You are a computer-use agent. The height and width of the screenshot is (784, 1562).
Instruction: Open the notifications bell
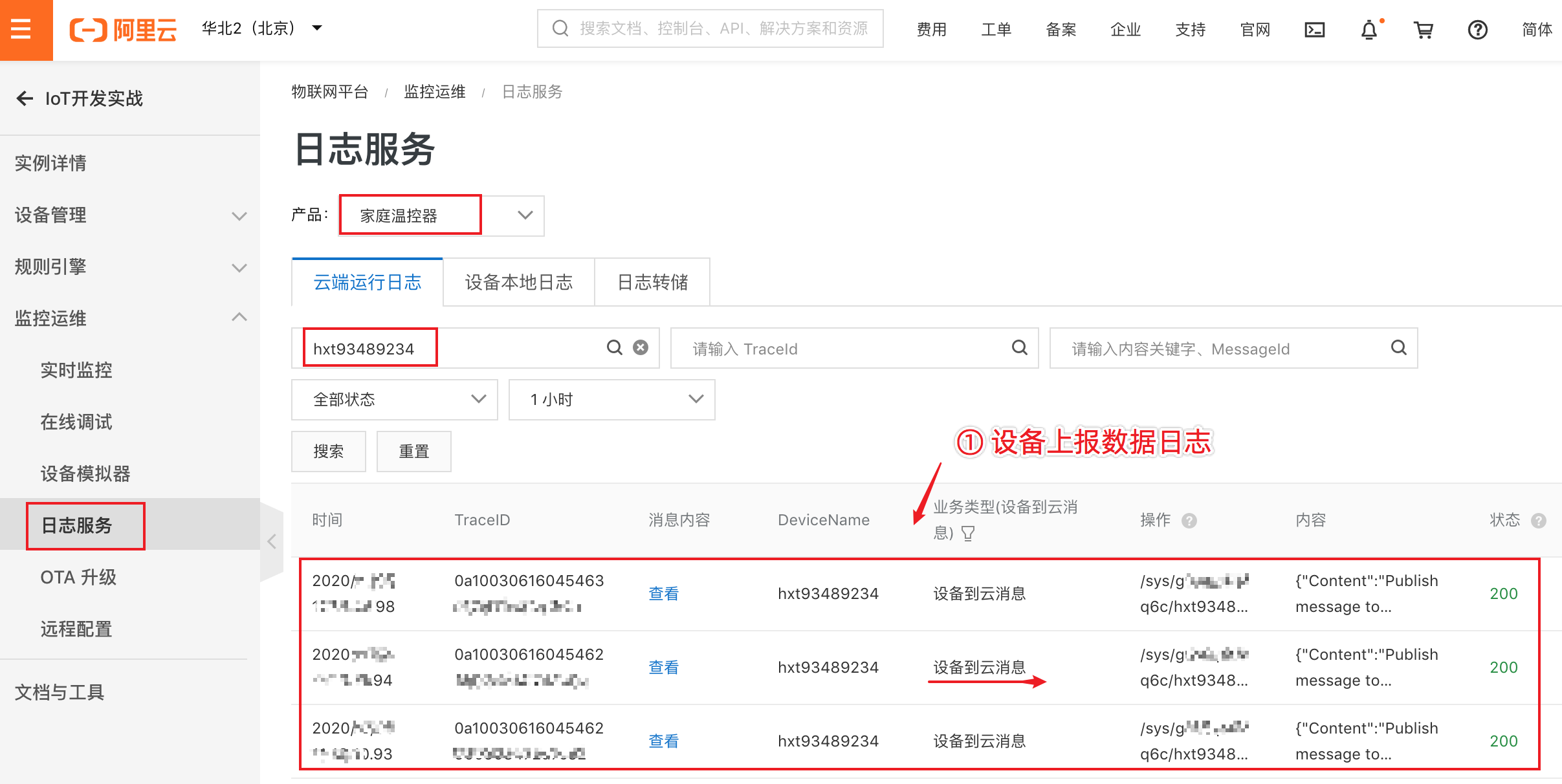(x=1369, y=30)
